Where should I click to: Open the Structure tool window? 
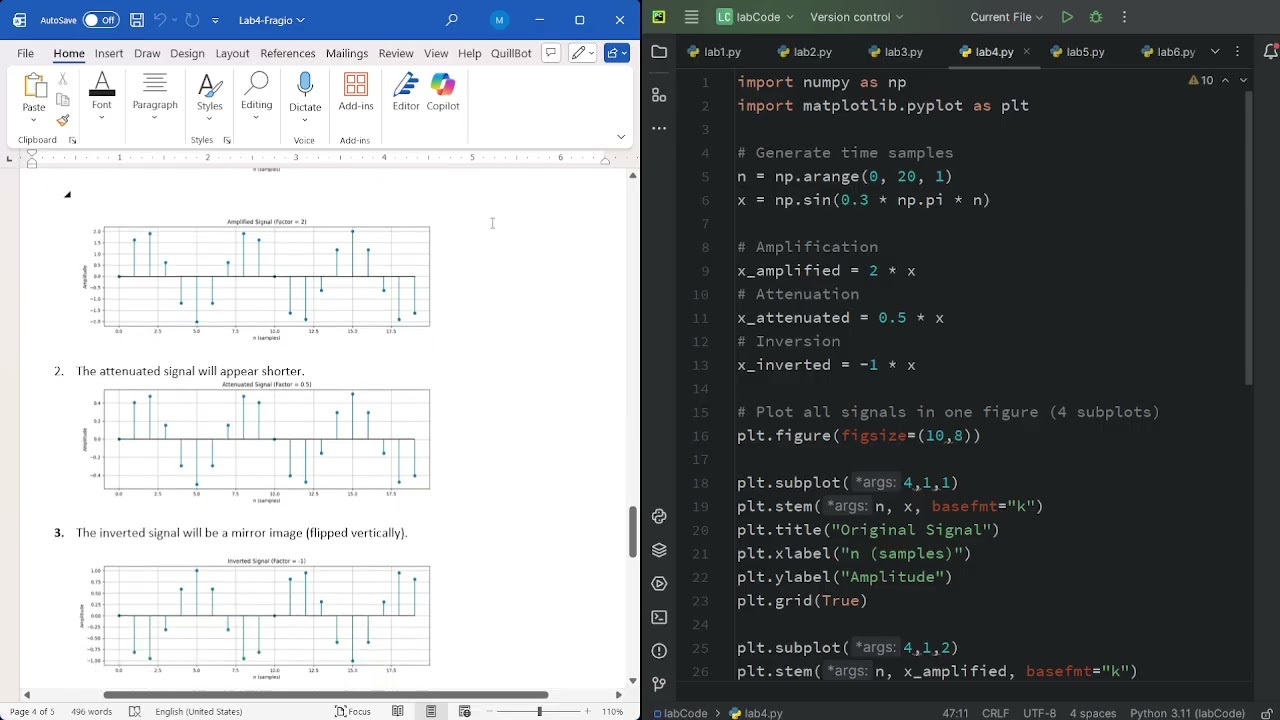click(x=659, y=95)
